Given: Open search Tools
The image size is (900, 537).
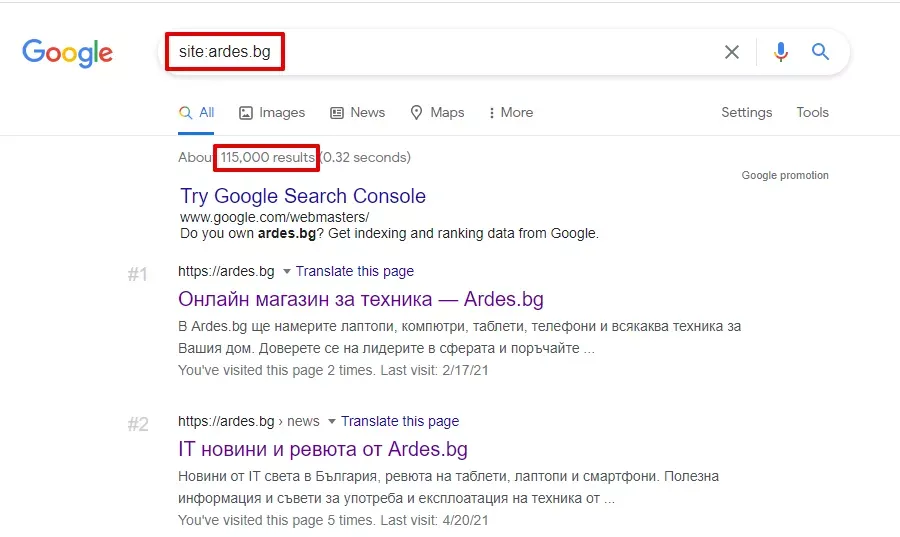Looking at the screenshot, I should pyautogui.click(x=812, y=112).
